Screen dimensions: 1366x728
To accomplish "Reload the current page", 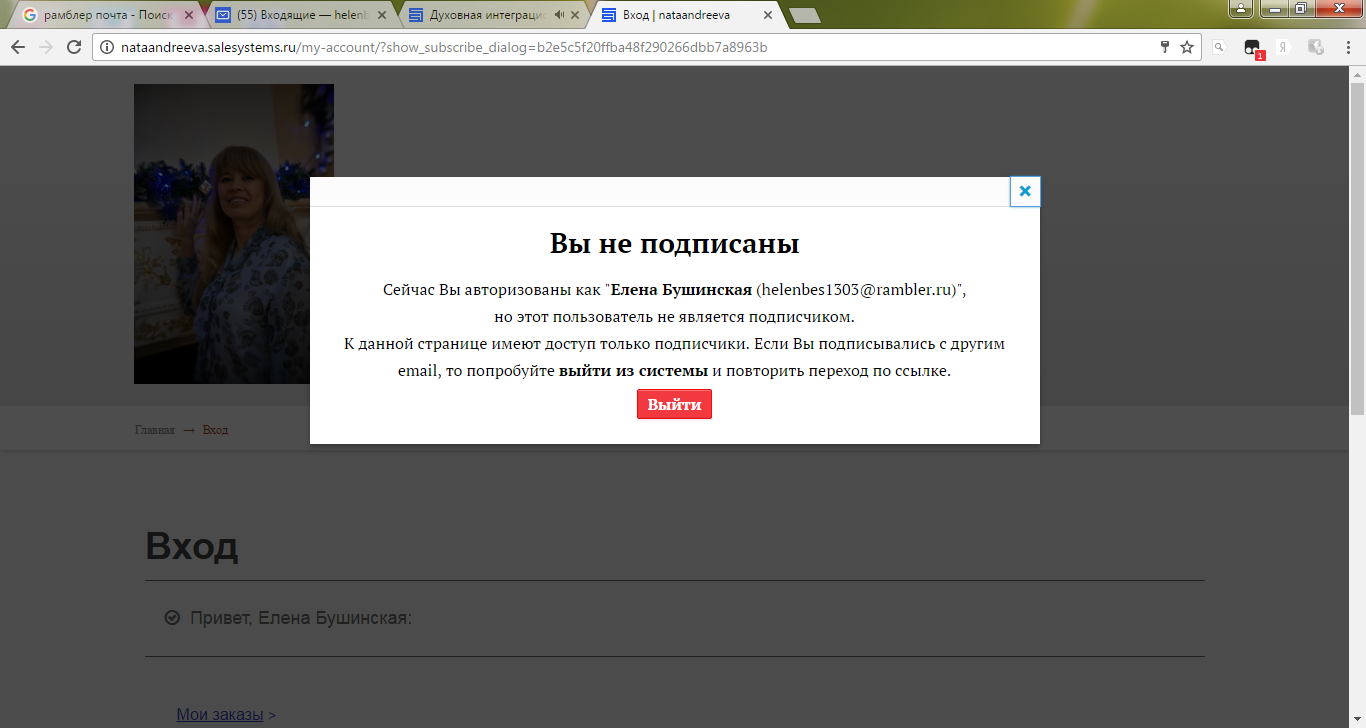I will (x=74, y=47).
